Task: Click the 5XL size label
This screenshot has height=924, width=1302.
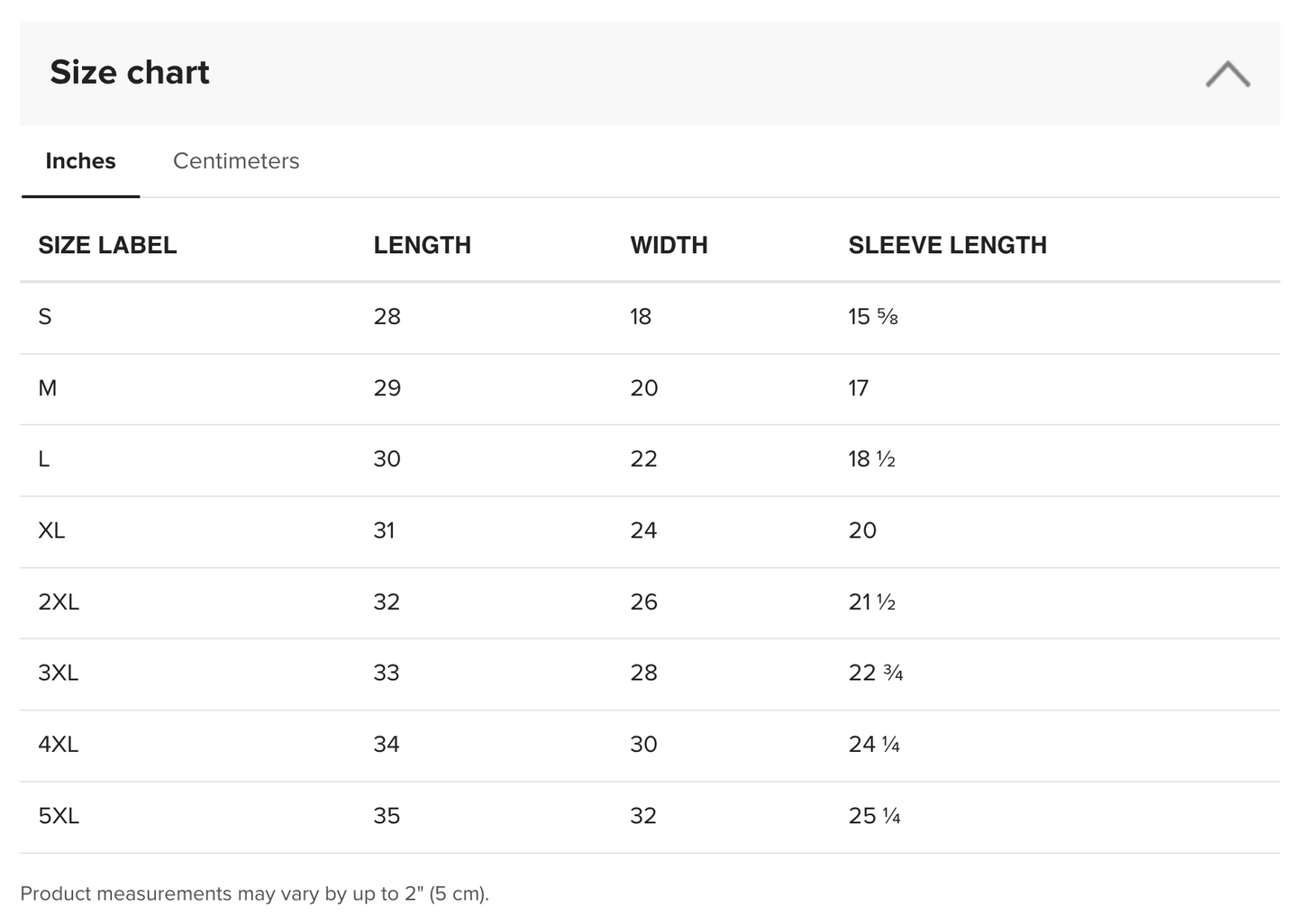Action: 59,816
